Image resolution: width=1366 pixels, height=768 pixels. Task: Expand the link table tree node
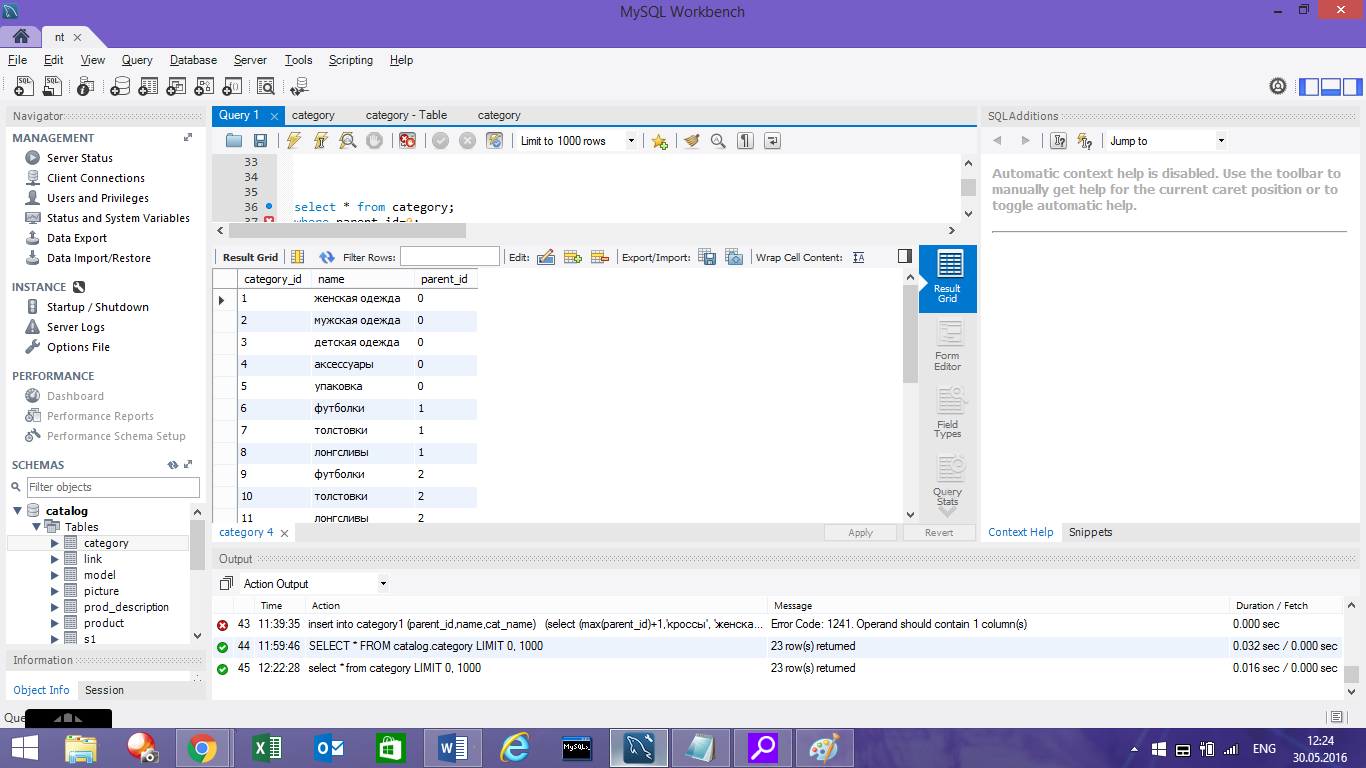(x=55, y=559)
